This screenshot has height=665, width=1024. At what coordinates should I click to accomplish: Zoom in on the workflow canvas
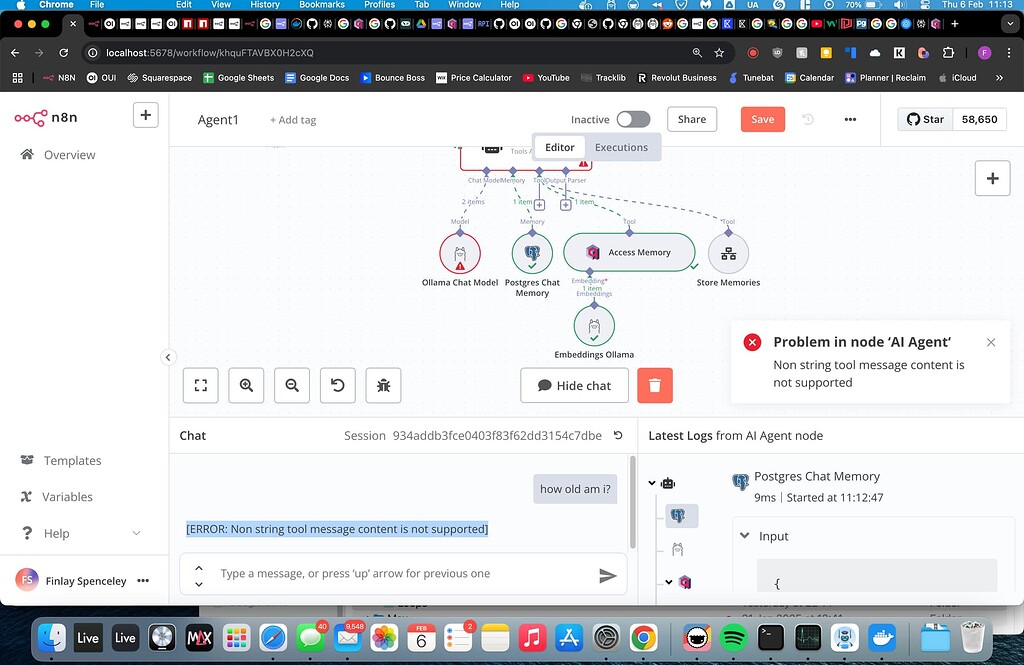pyautogui.click(x=246, y=385)
